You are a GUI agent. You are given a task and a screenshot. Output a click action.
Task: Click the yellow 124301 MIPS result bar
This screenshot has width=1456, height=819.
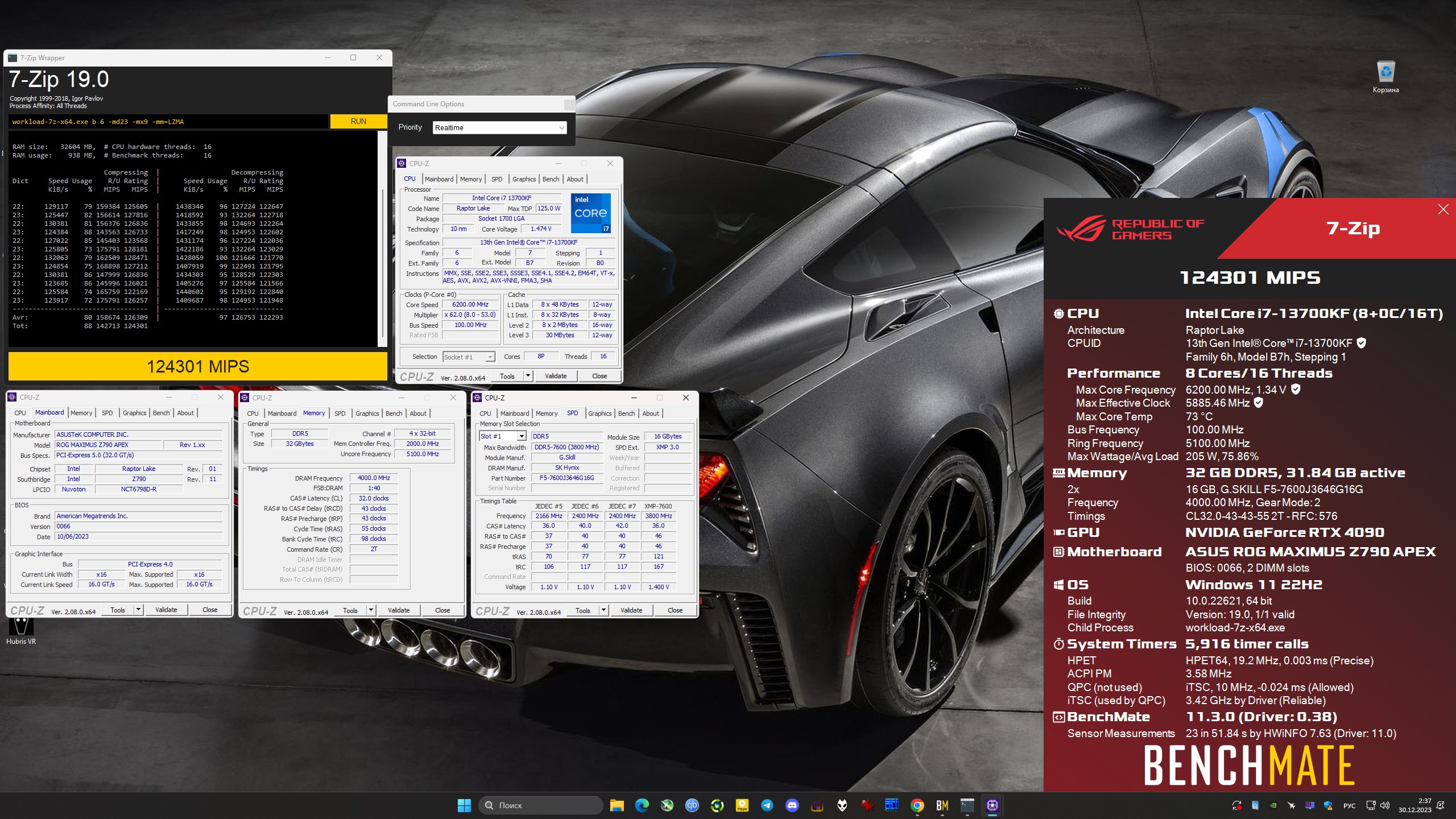click(198, 366)
